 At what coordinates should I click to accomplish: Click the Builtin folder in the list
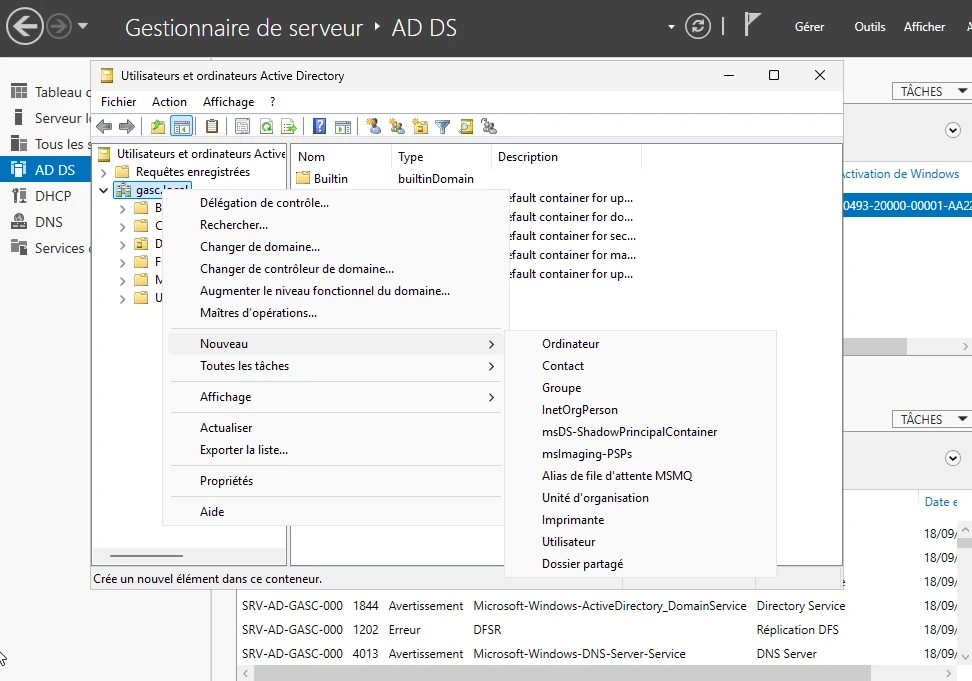[x=330, y=178]
